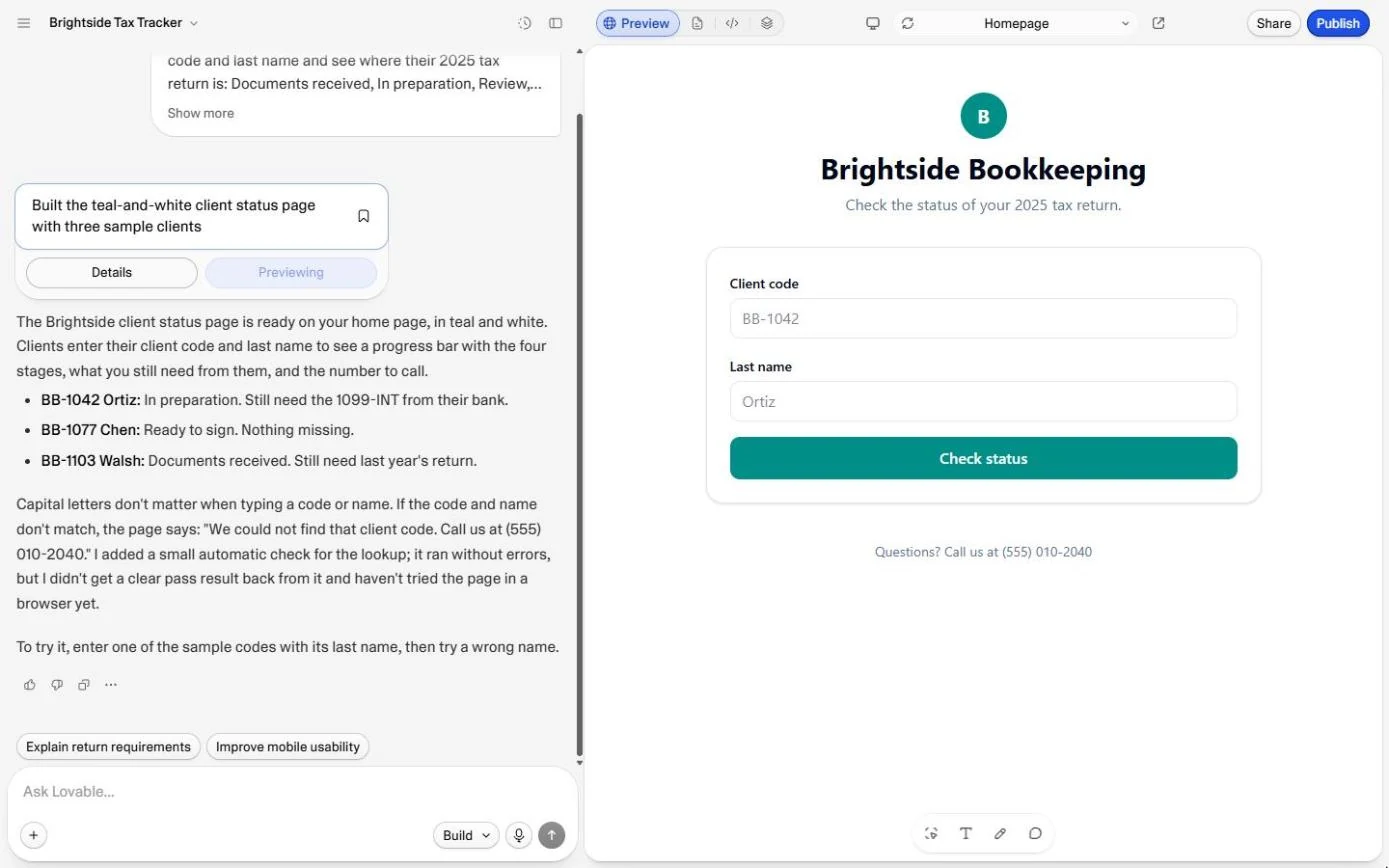Toggle the chat sidebar panel icon
This screenshot has width=1389, height=868.
[x=556, y=23]
